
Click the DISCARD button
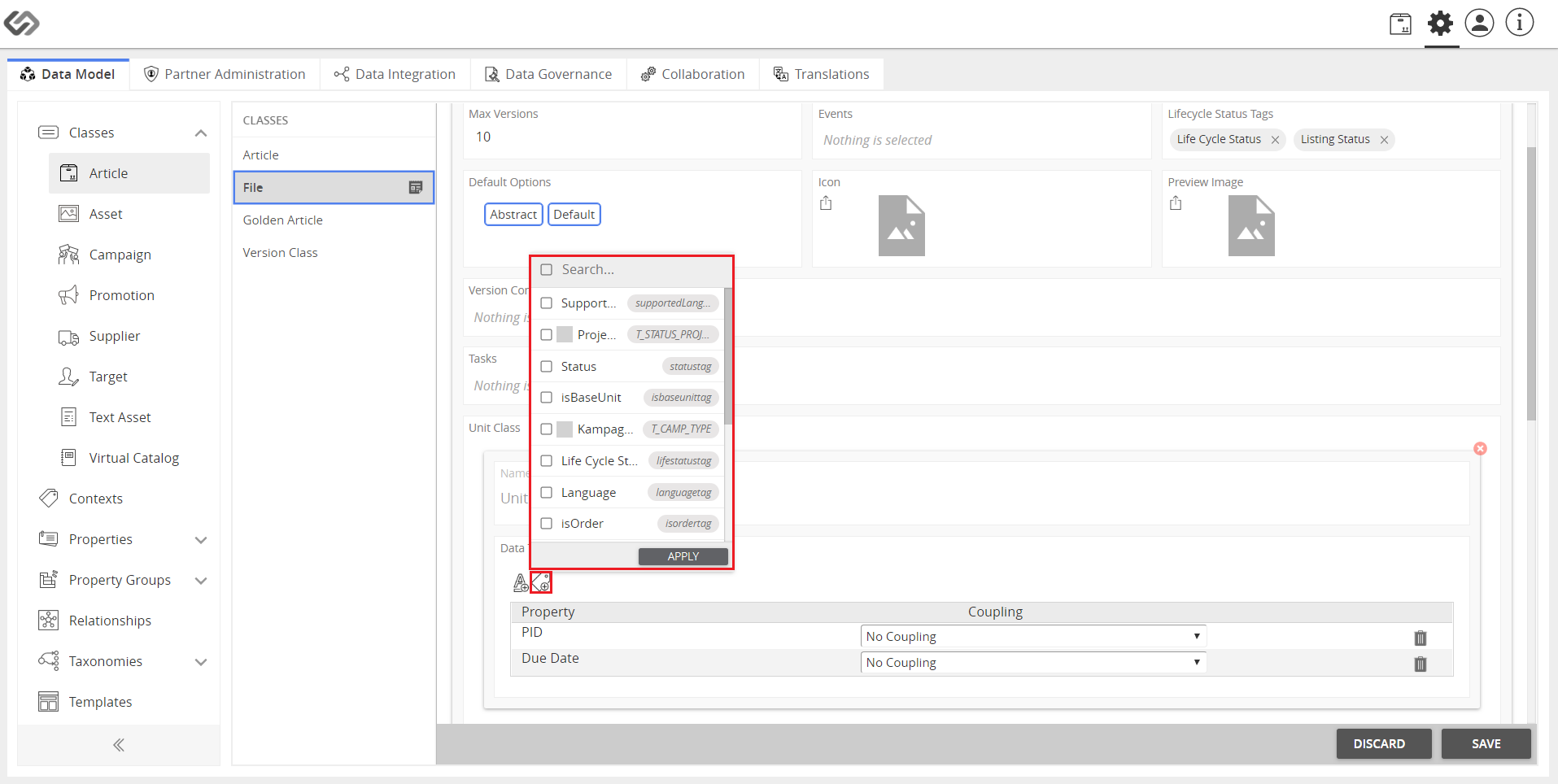tap(1383, 744)
